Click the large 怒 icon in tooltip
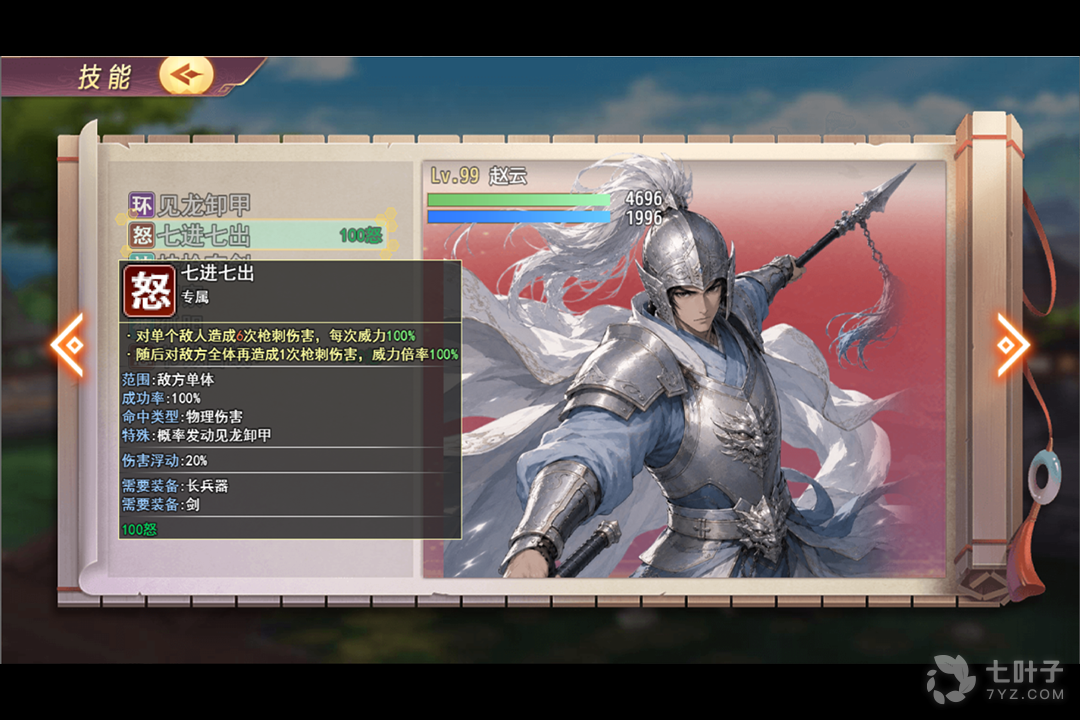The height and width of the screenshot is (720, 1080). pyautogui.click(x=149, y=291)
